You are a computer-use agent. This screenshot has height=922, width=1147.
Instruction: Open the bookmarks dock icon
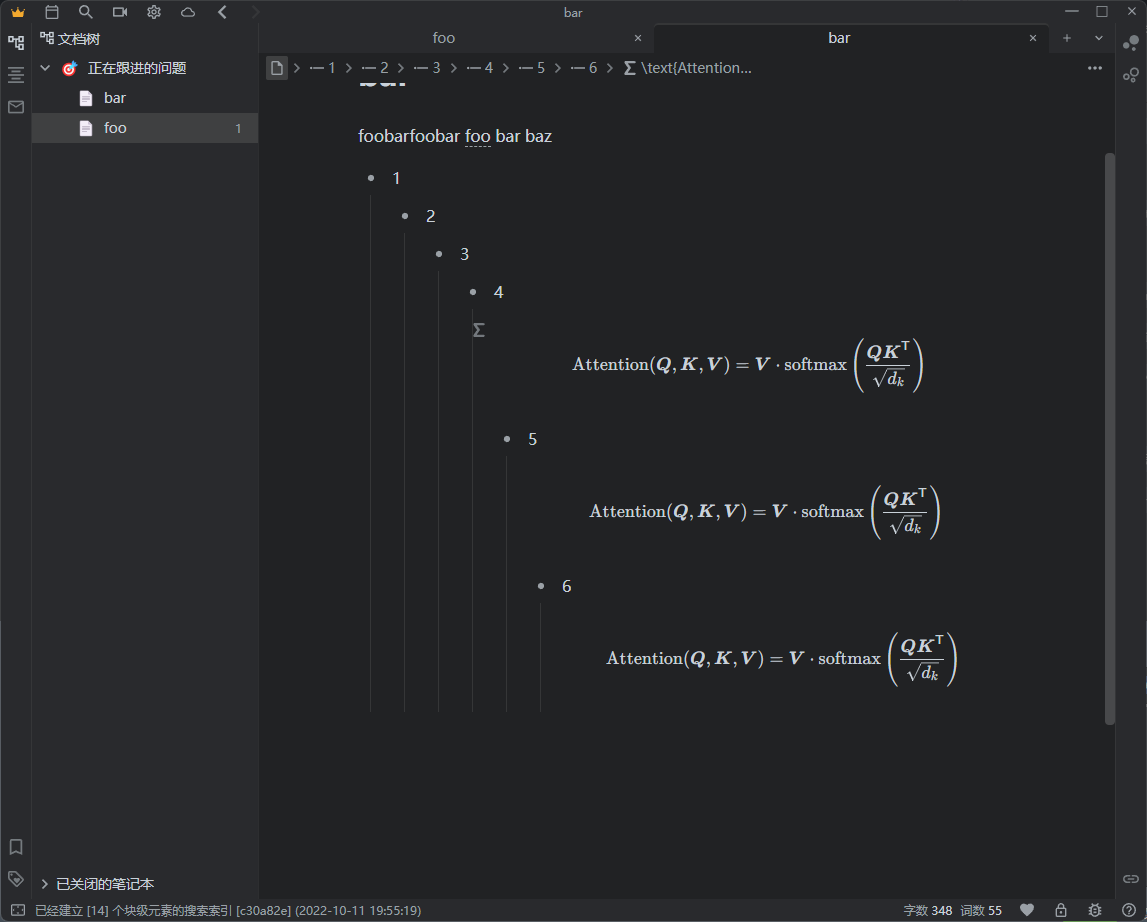point(16,847)
